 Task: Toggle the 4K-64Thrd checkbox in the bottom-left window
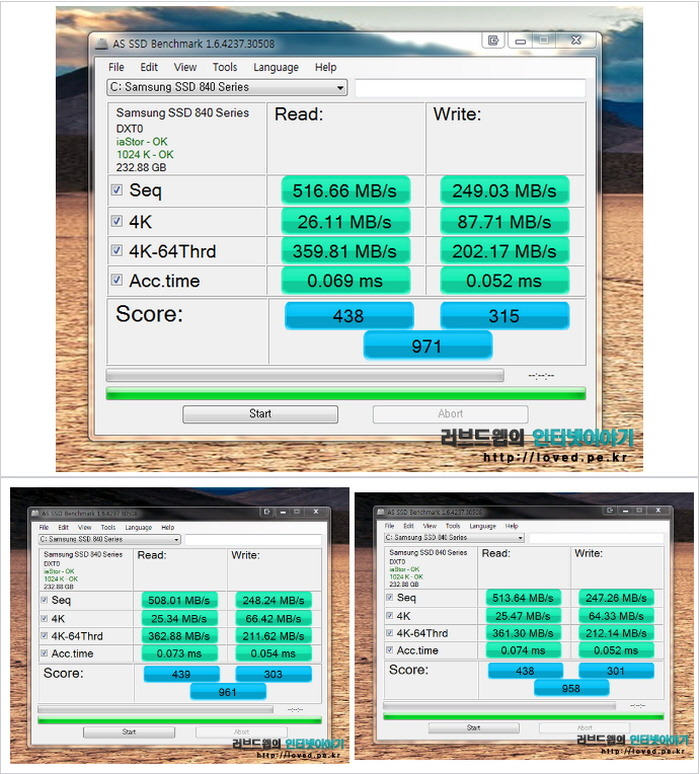[44, 635]
